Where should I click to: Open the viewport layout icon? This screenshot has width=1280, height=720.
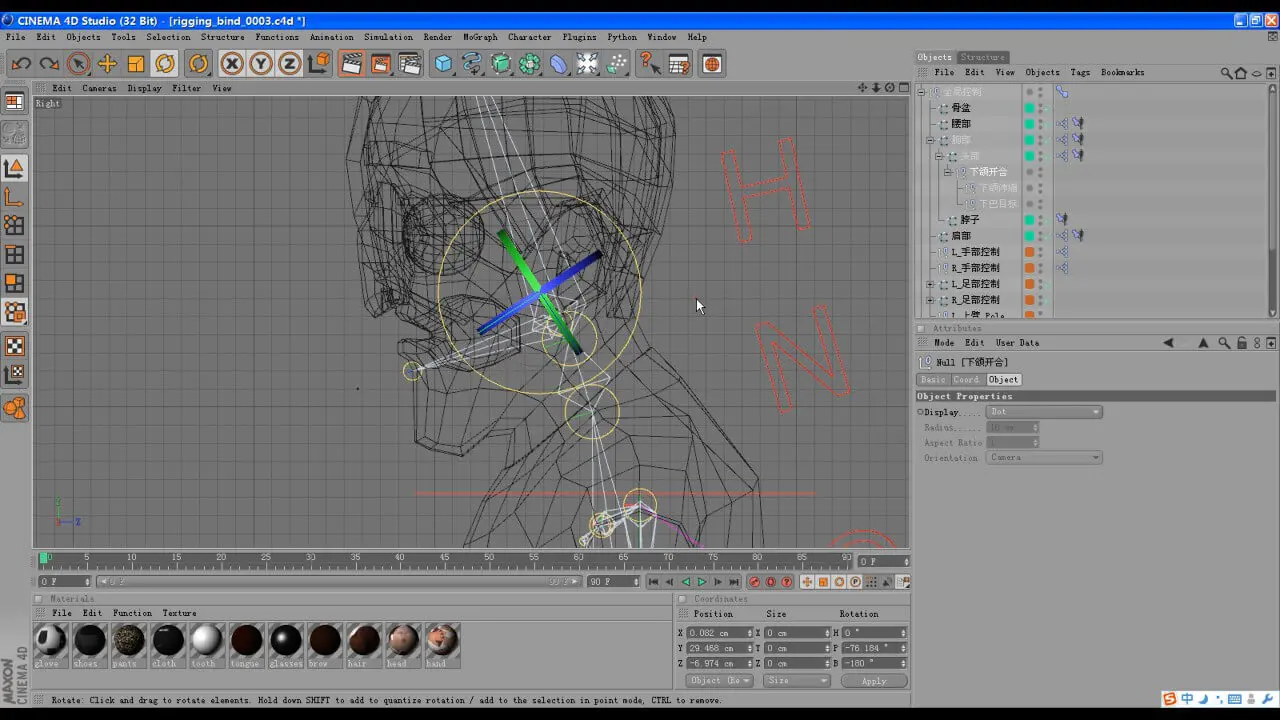[x=15, y=102]
